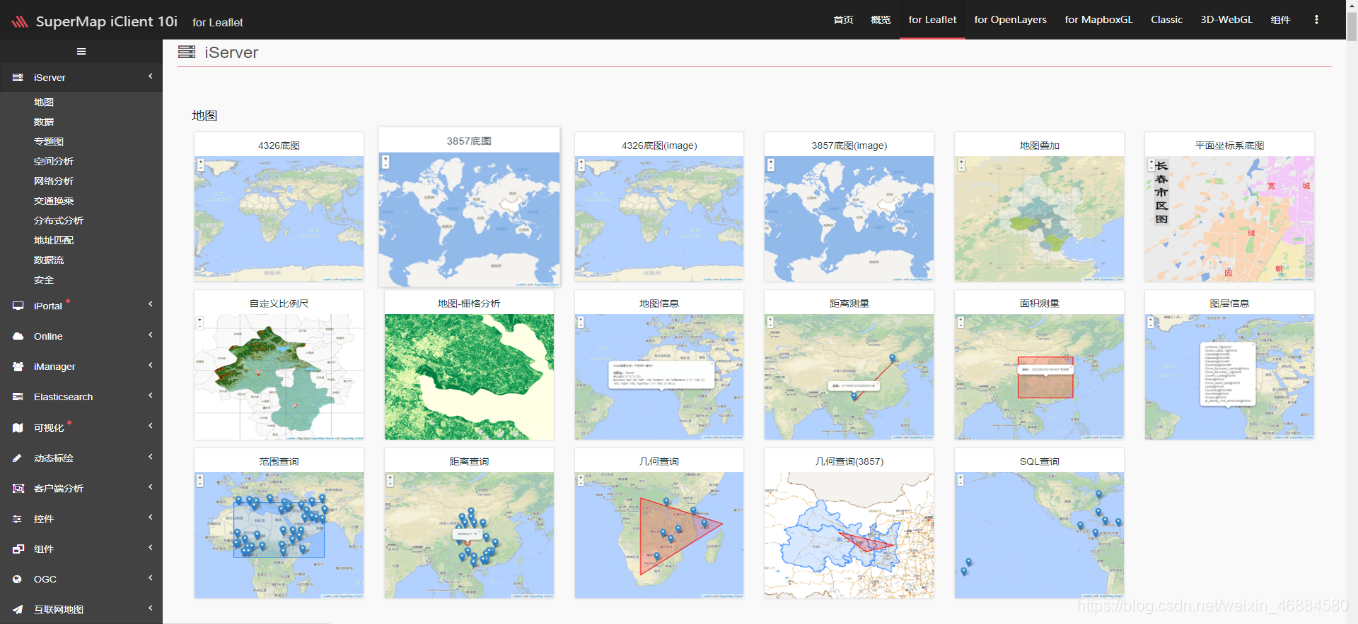Go to 分布式分析 in the sidebar
The width and height of the screenshot is (1358, 624).
(58, 221)
